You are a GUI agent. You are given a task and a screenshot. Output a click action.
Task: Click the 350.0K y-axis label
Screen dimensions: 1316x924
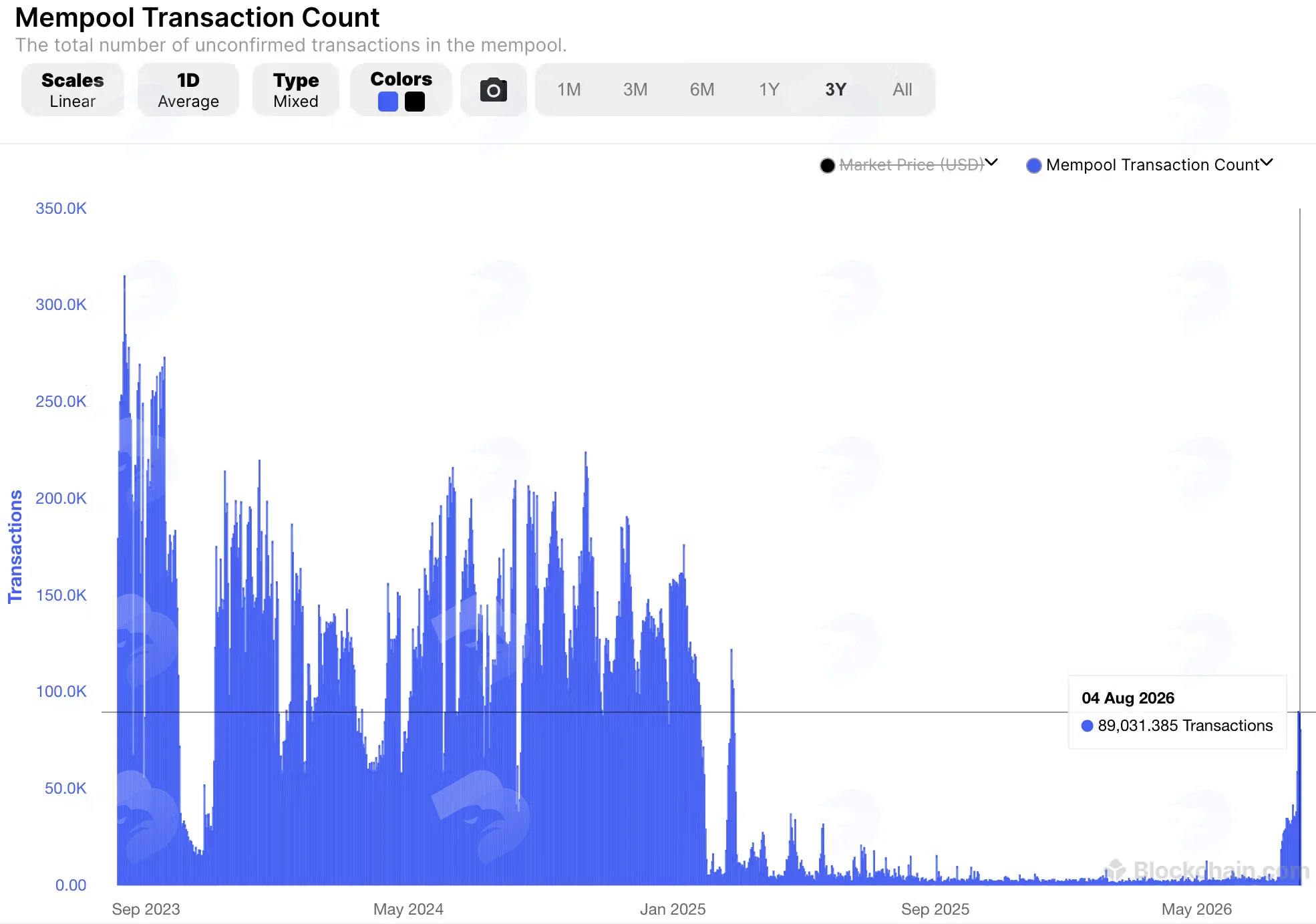pyautogui.click(x=61, y=208)
